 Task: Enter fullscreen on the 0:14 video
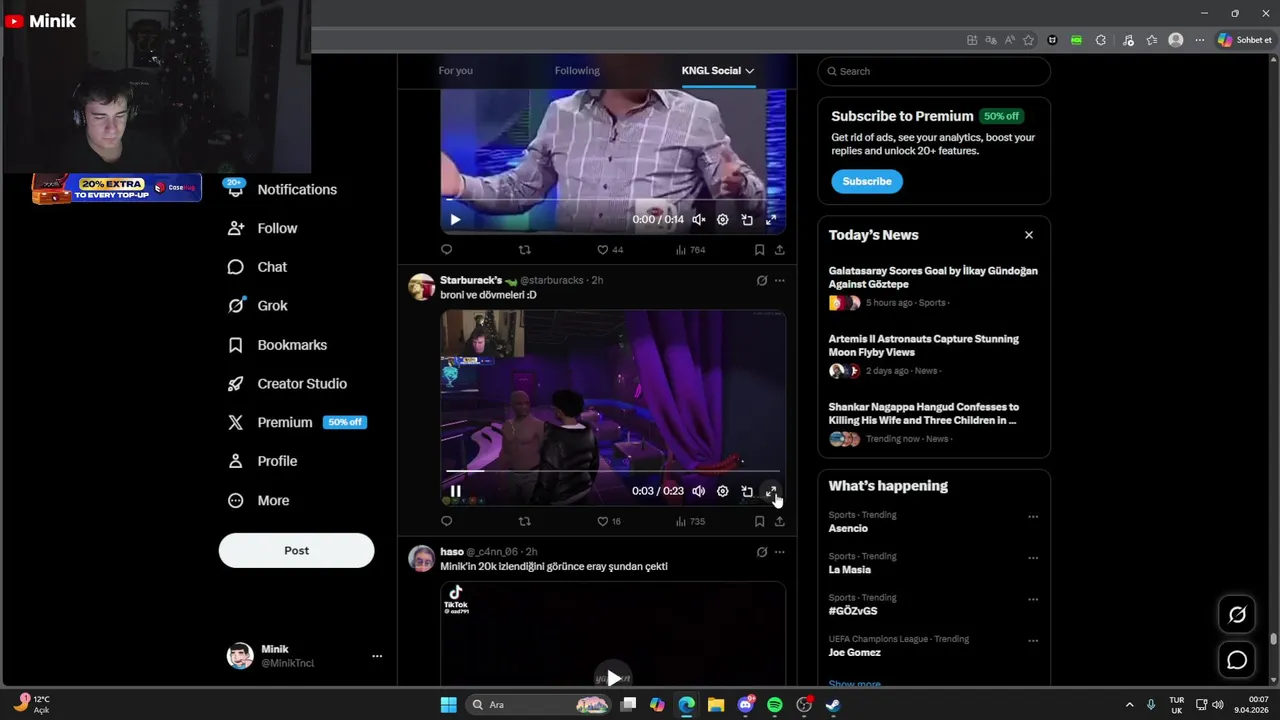[771, 219]
